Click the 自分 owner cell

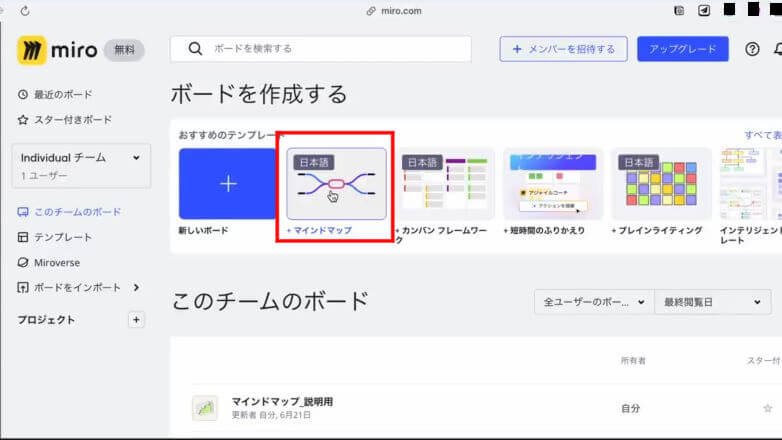click(x=630, y=409)
